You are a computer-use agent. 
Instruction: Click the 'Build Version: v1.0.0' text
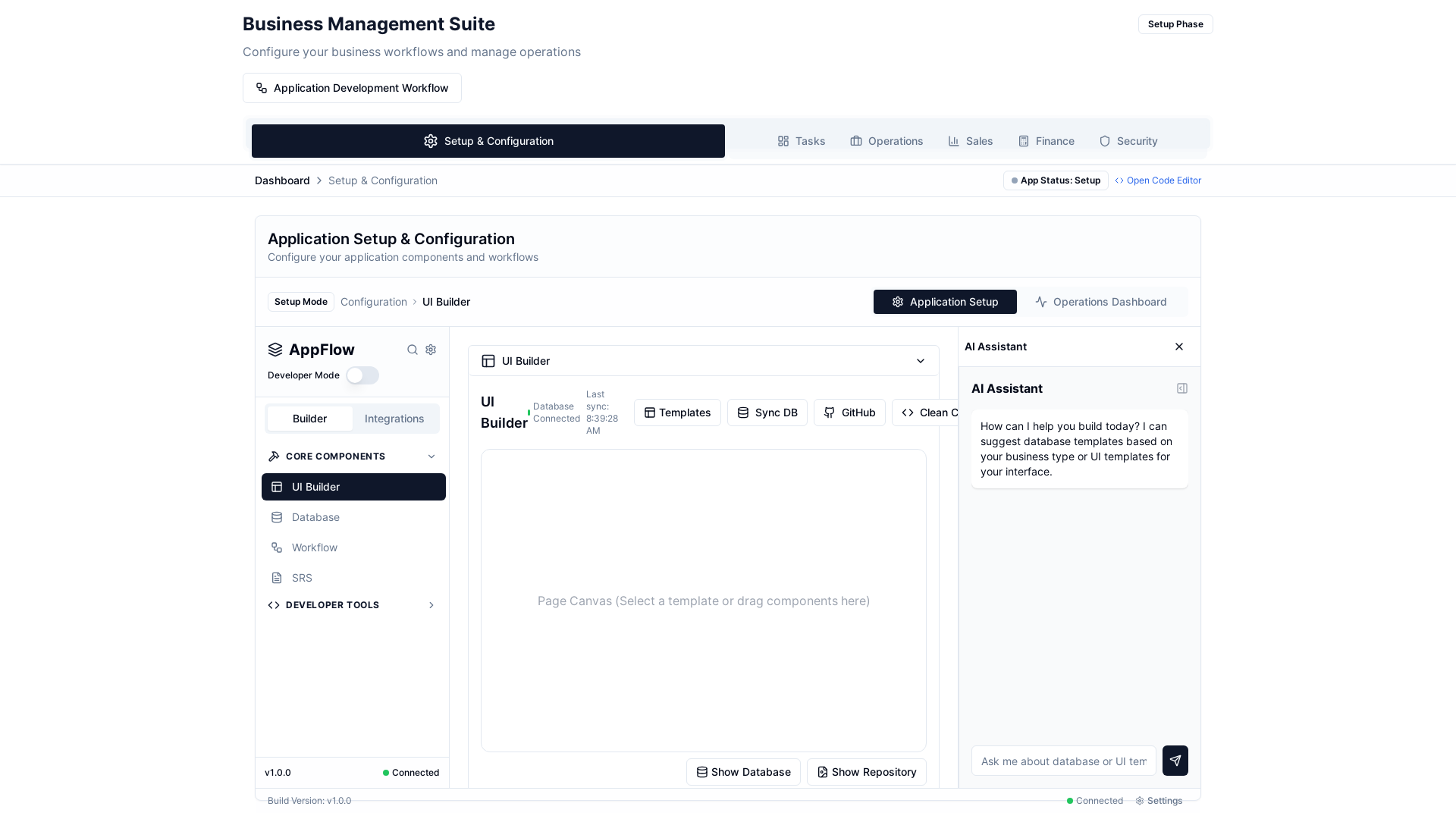[x=309, y=801]
